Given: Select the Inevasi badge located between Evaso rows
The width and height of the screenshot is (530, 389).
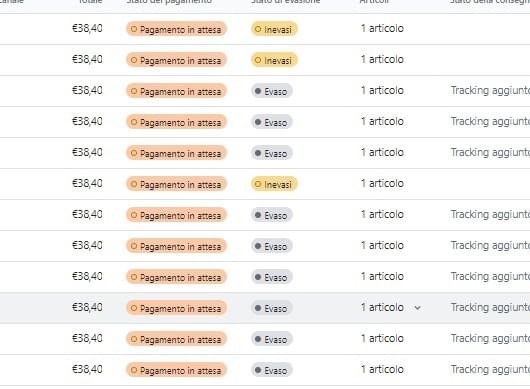Looking at the screenshot, I should point(274,184).
